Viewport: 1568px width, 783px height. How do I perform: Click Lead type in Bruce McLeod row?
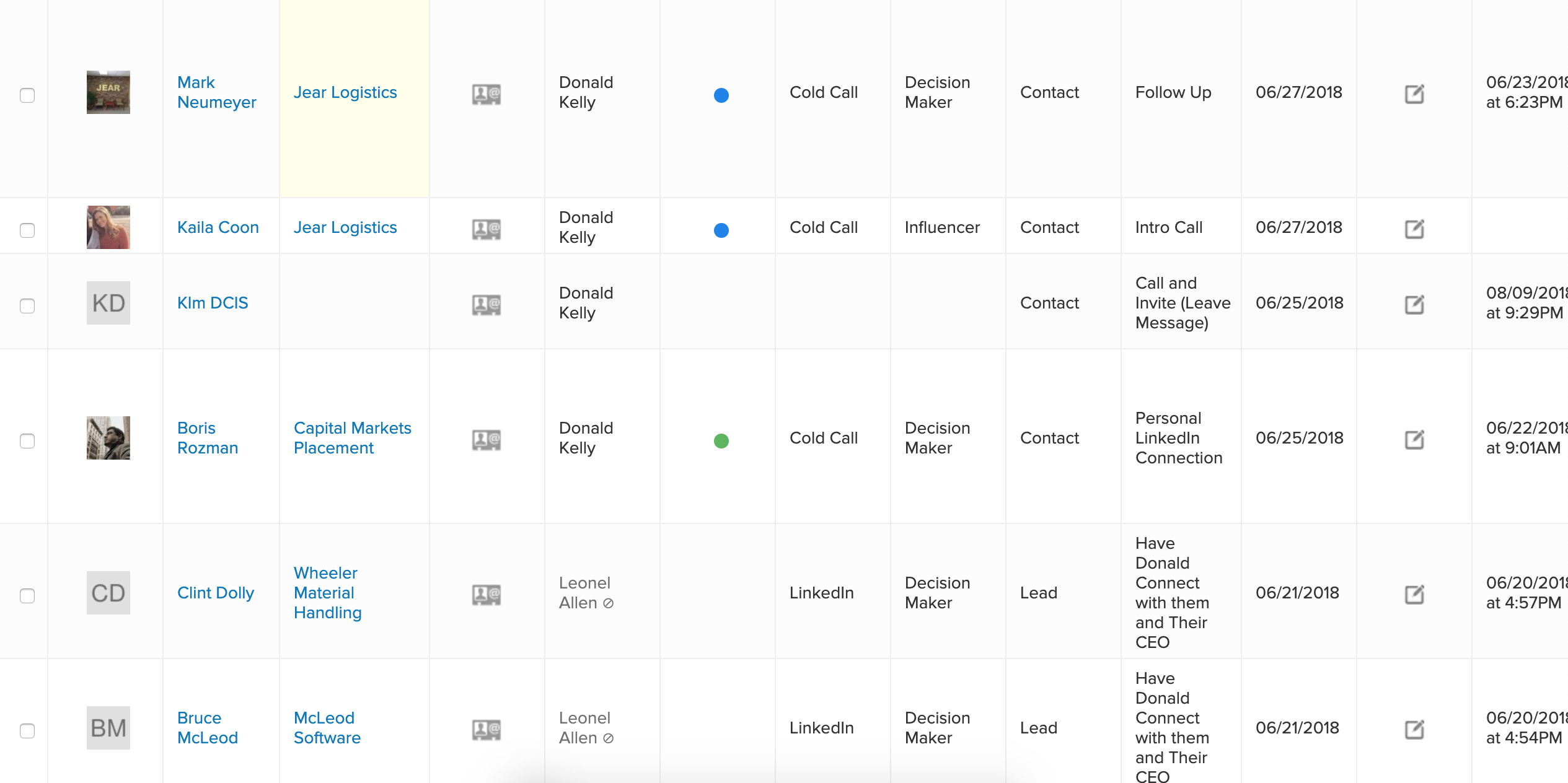(x=1039, y=728)
